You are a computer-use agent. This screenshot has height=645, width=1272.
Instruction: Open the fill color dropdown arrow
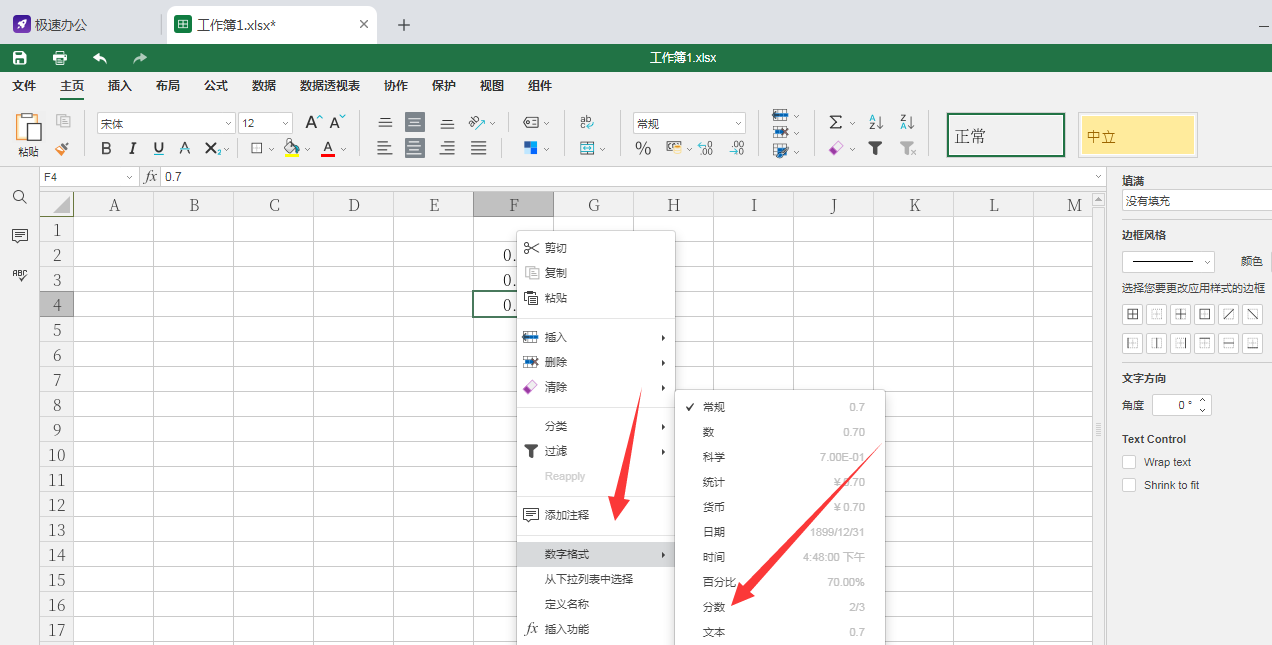pyautogui.click(x=307, y=149)
